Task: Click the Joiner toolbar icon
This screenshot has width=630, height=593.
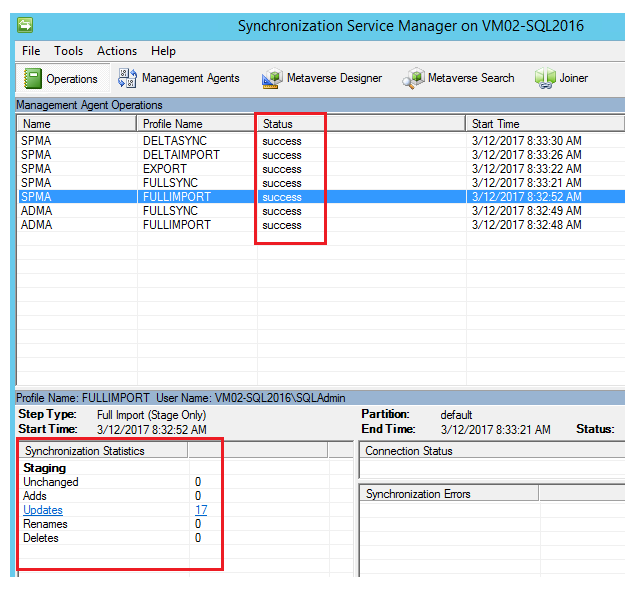Action: pos(545,78)
